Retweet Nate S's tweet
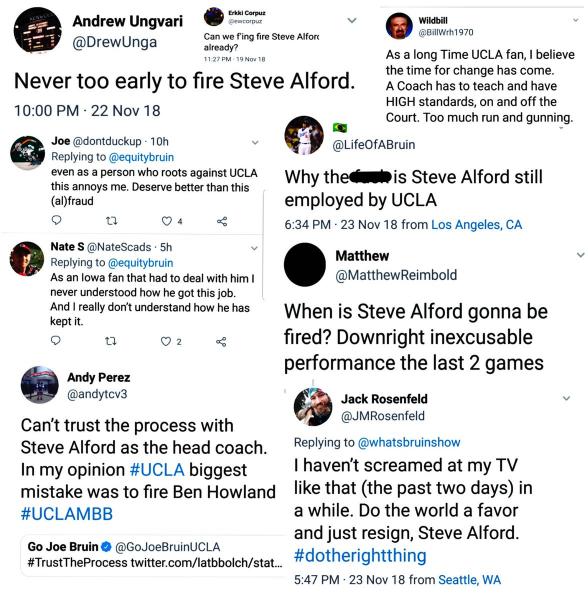Screen dimensions: 588x600 click(x=110, y=341)
